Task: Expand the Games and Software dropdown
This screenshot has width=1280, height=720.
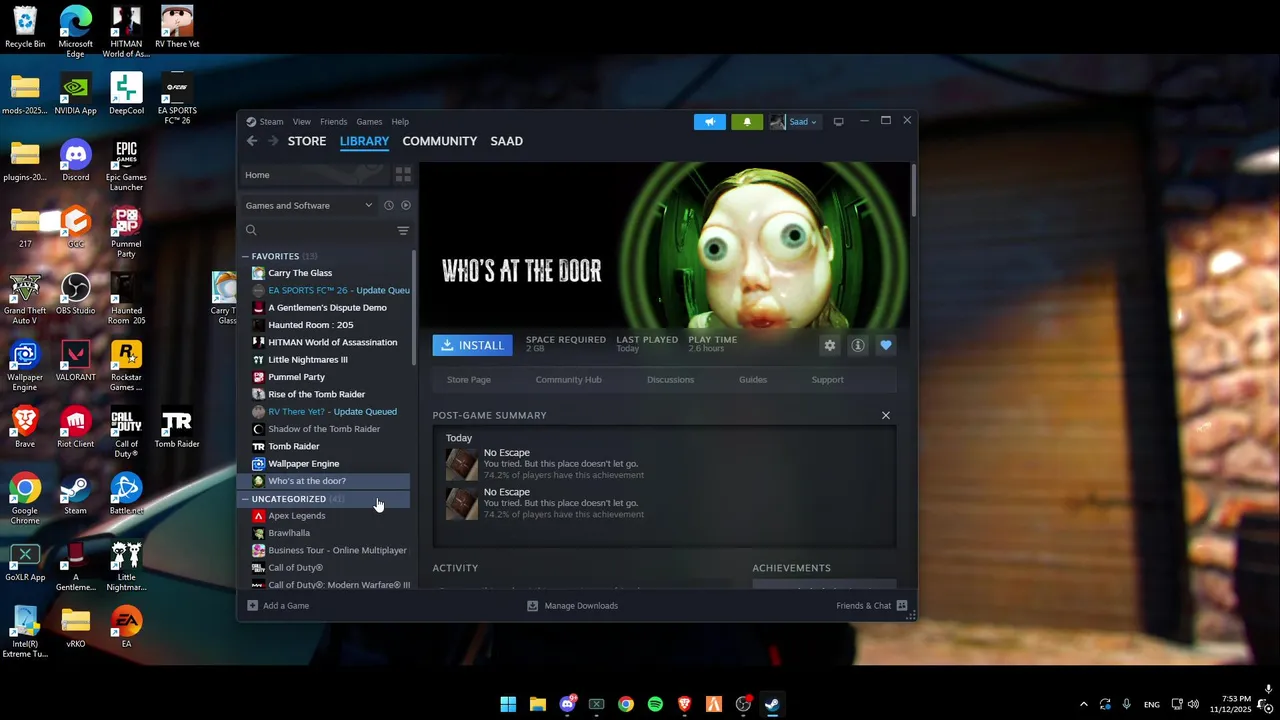Action: [x=309, y=205]
